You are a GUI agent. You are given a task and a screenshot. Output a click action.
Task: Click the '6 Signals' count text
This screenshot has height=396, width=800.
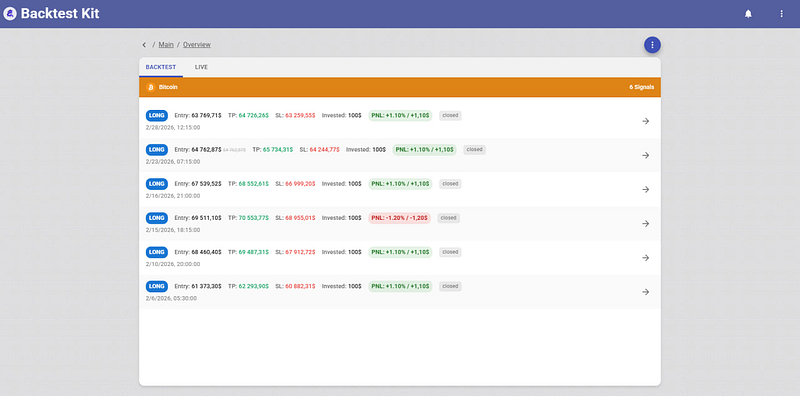[x=641, y=87]
